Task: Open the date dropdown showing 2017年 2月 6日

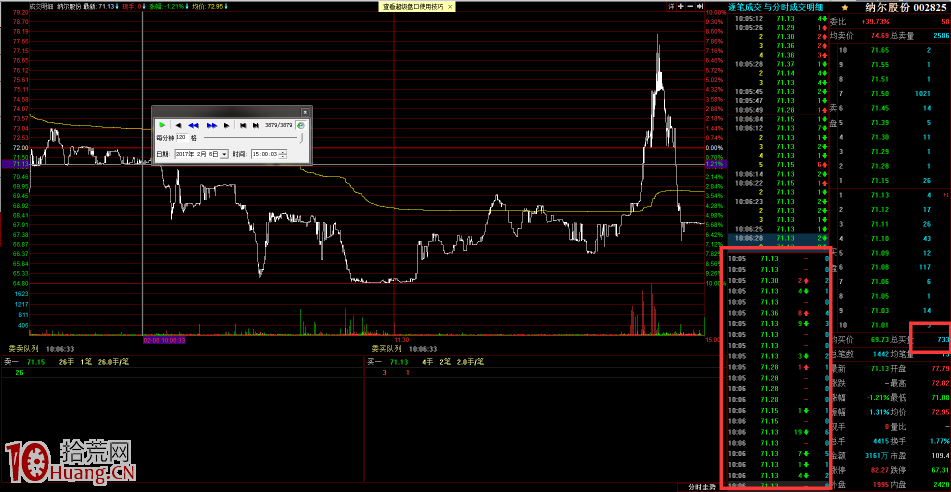Action: click(224, 154)
